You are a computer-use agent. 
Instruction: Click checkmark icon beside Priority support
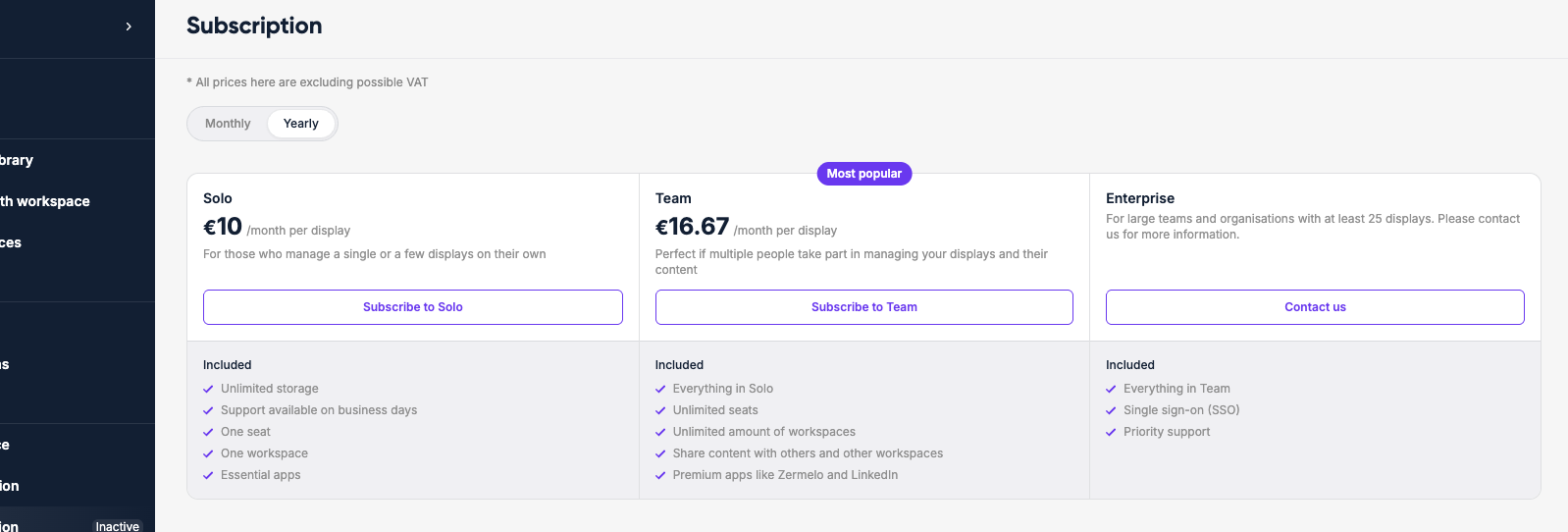coord(1111,433)
